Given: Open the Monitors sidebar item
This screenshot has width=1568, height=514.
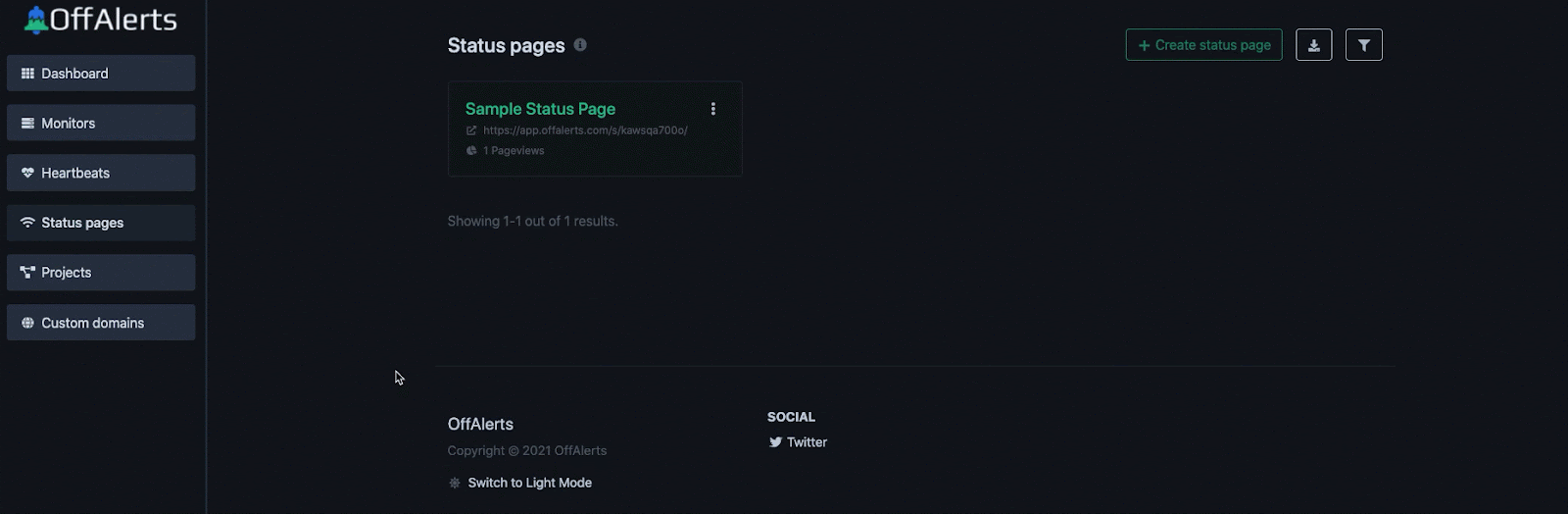Looking at the screenshot, I should [101, 124].
